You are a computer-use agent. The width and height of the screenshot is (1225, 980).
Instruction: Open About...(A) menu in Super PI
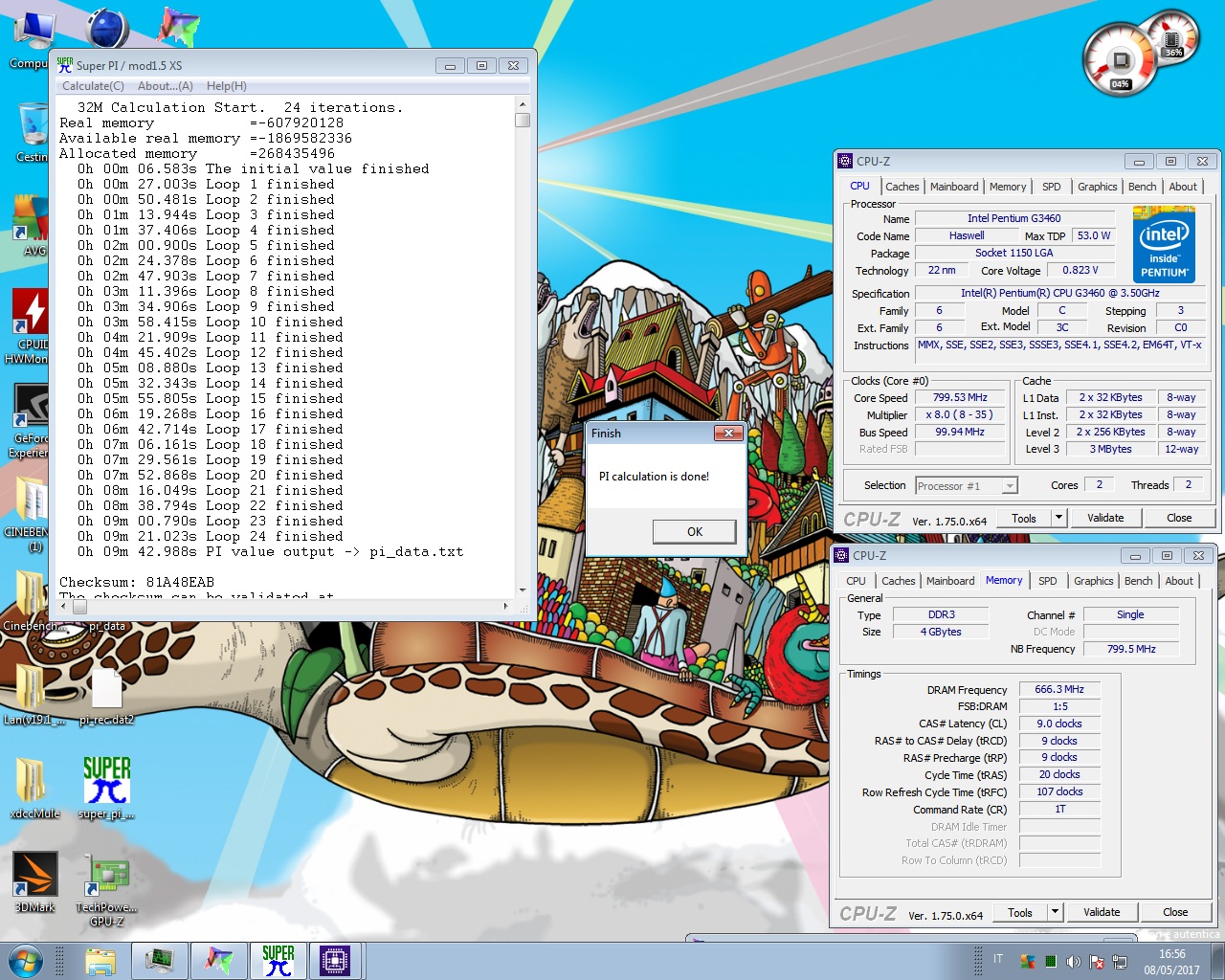(x=166, y=86)
